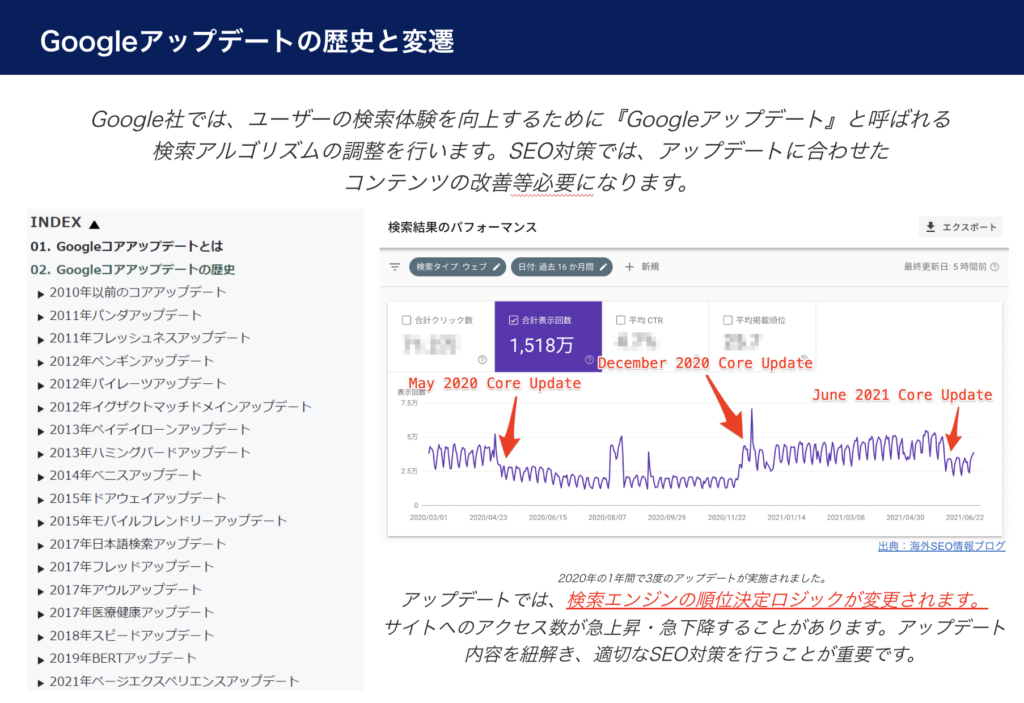1024x703 pixels.
Task: Edit date range via pencil icon
Action: [x=603, y=267]
